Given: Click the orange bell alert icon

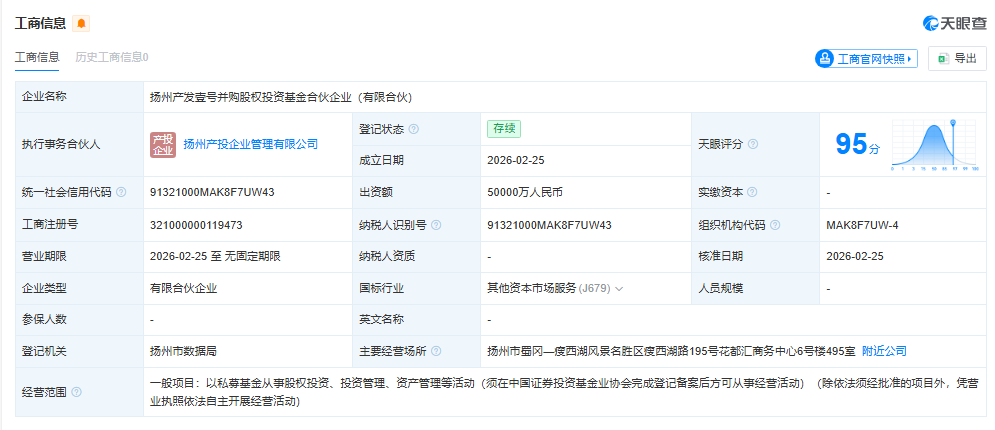Looking at the screenshot, I should click(81, 23).
